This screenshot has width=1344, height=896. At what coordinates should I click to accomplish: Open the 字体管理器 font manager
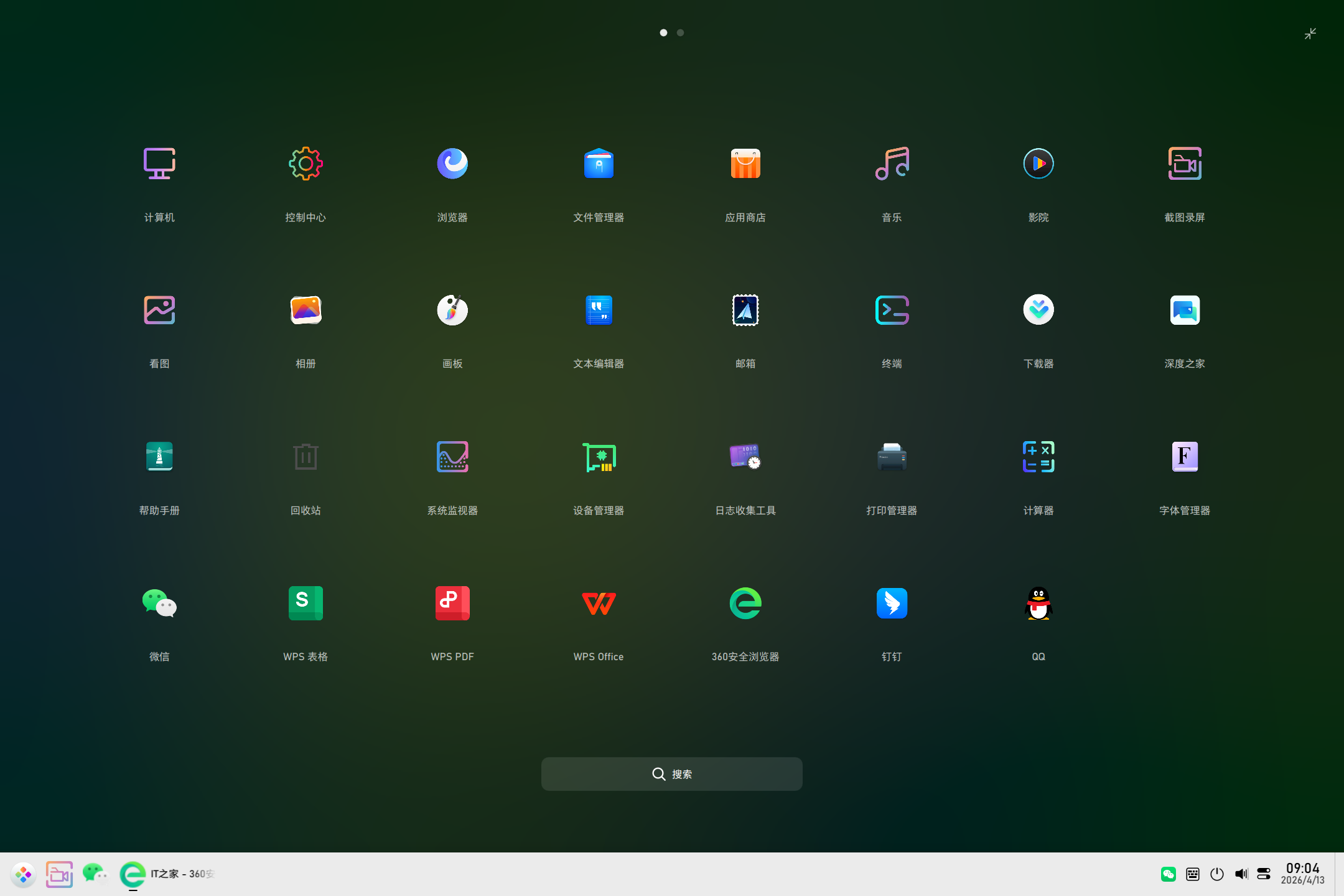click(1183, 456)
